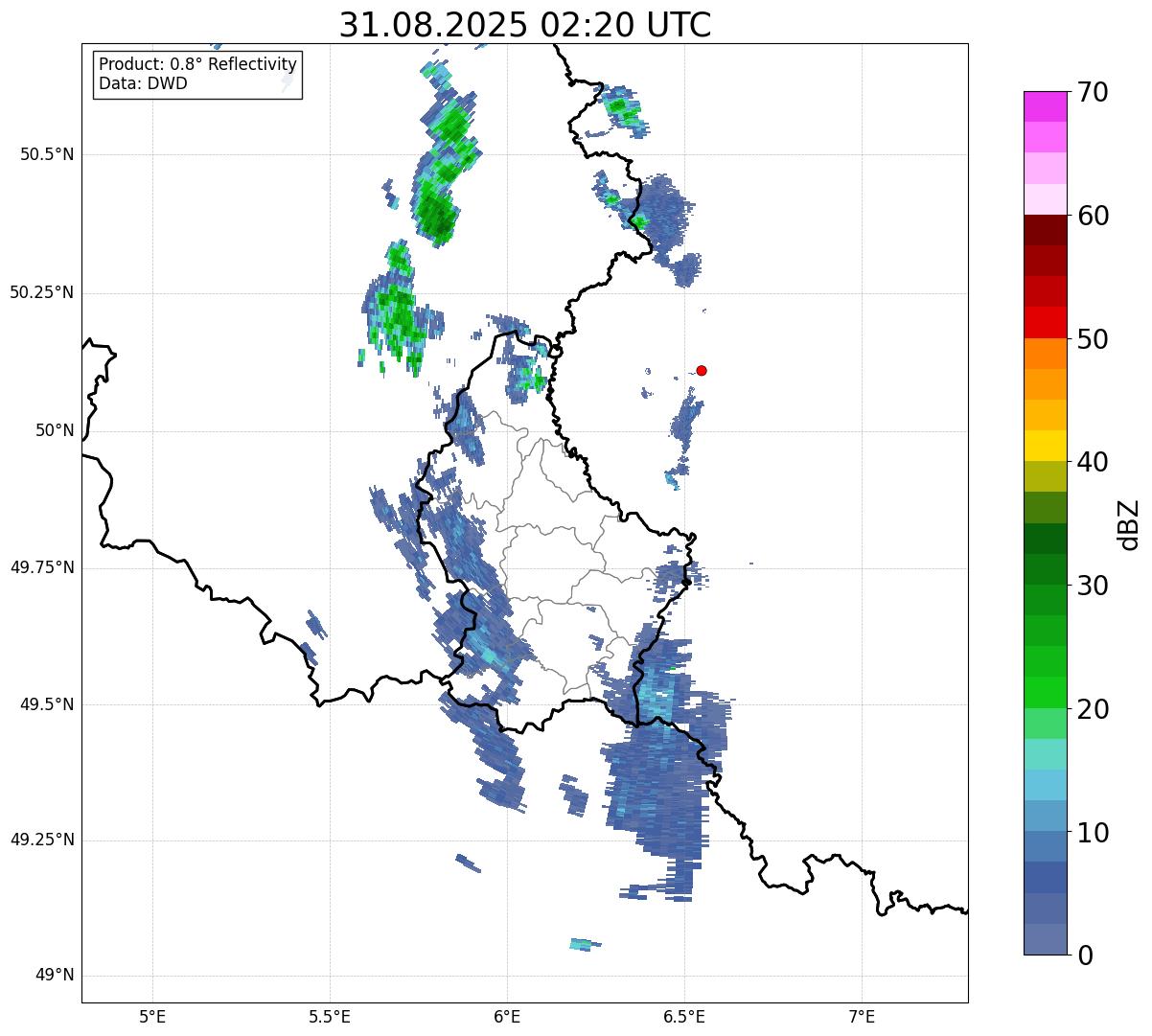Click the '49.25°N' latitude label
The height and width of the screenshot is (1036, 1152).
click(42, 840)
